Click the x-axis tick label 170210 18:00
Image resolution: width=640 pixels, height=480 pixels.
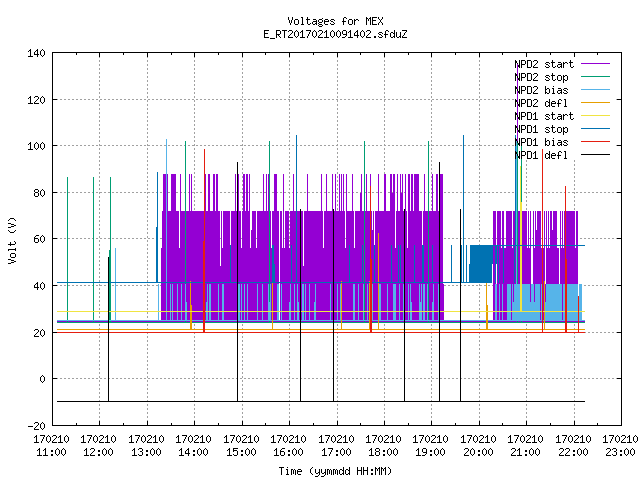tap(383, 446)
